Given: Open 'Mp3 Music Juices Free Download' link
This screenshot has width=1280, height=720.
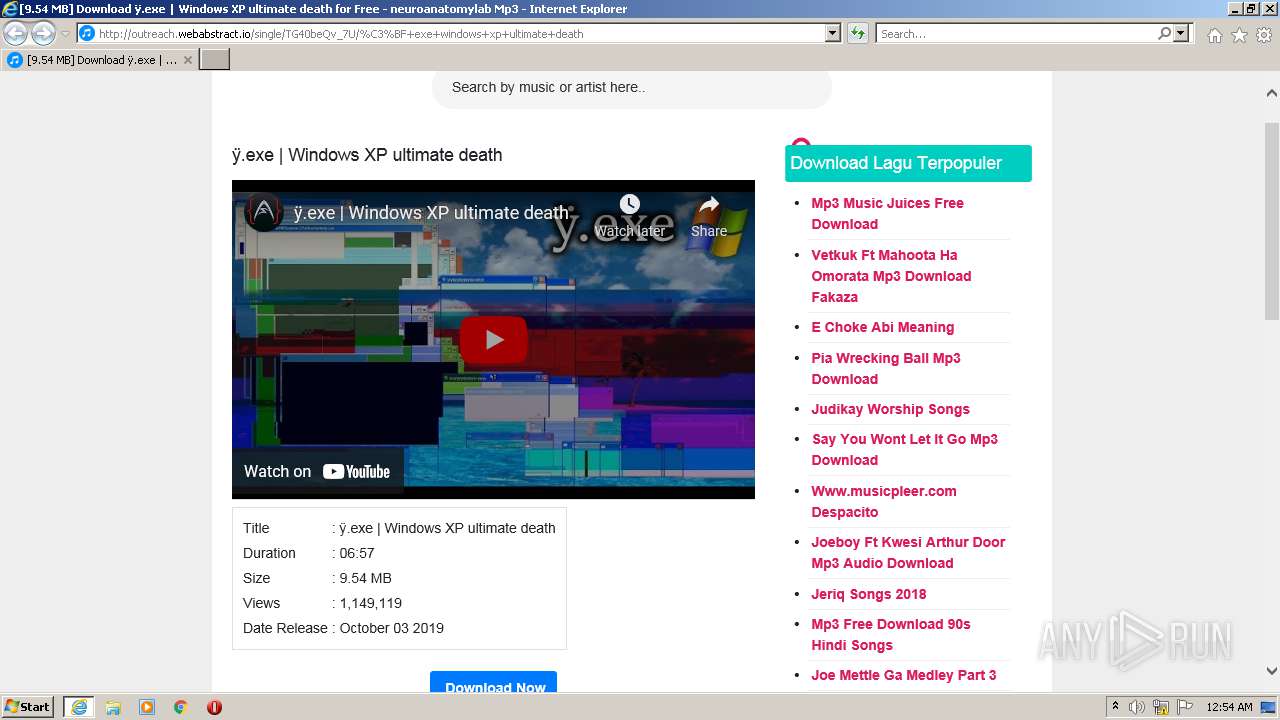Looking at the screenshot, I should point(887,213).
